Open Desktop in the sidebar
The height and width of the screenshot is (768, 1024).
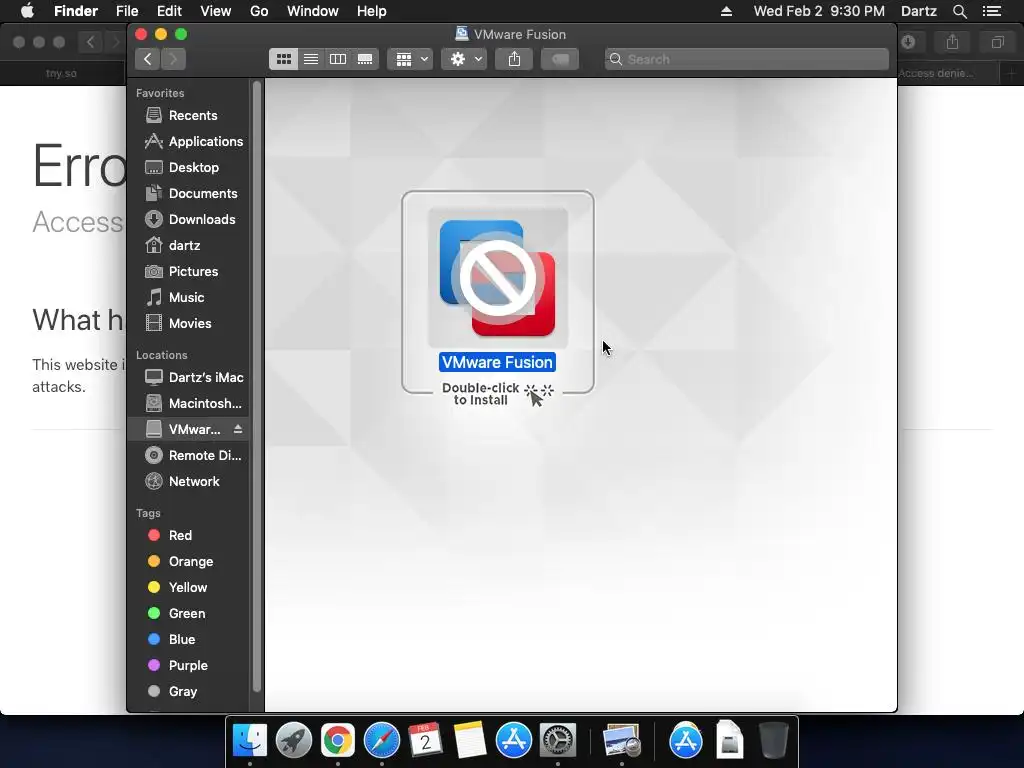pos(188,168)
